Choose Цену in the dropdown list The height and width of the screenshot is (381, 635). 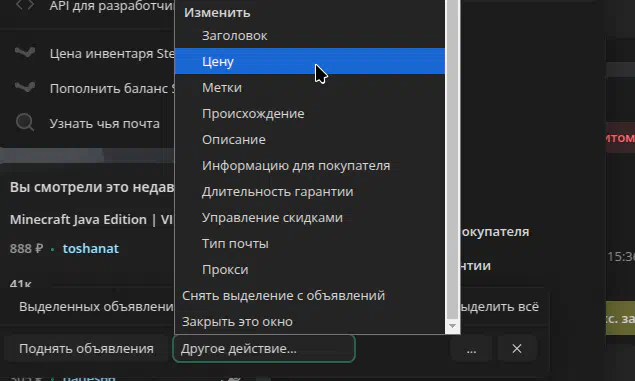point(310,61)
